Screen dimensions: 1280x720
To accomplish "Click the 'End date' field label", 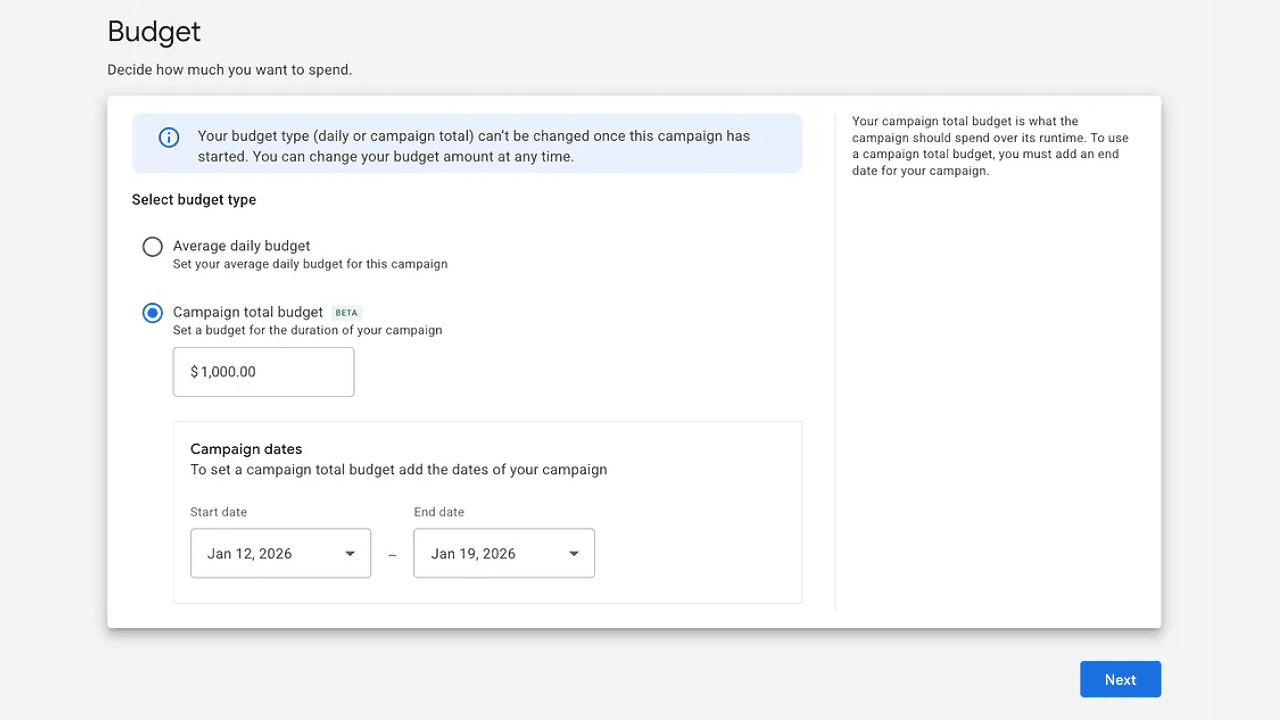I will click(x=439, y=512).
